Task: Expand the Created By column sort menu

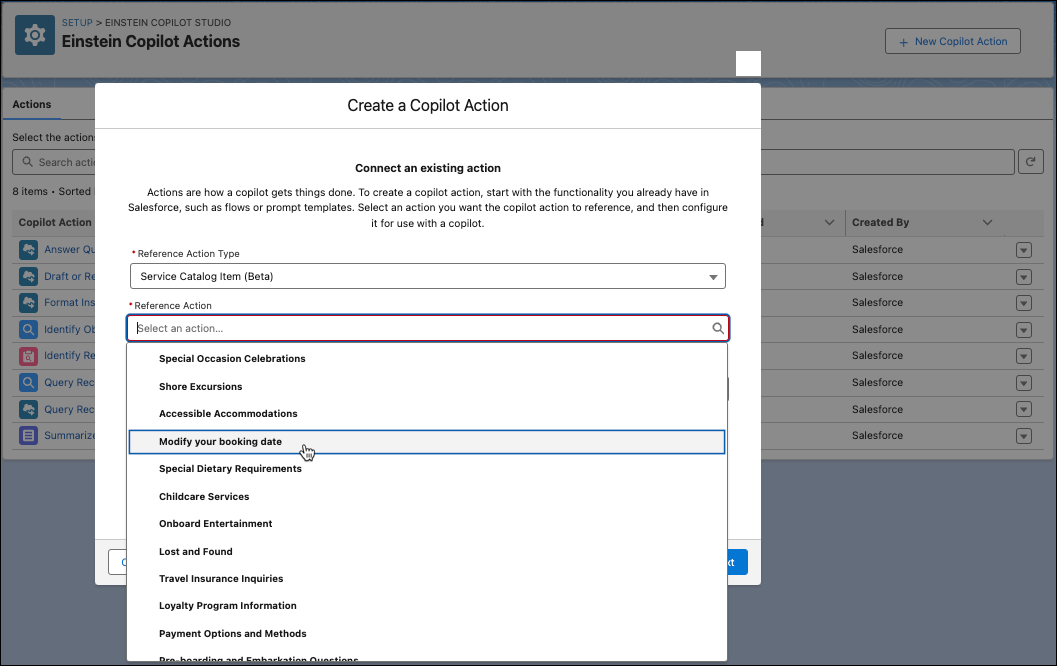Action: 988,222
